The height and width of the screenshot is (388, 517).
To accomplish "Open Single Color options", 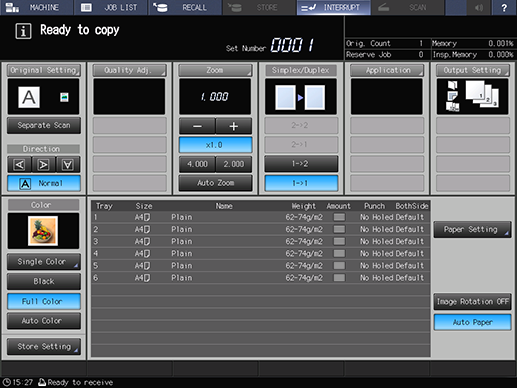I will [x=44, y=262].
